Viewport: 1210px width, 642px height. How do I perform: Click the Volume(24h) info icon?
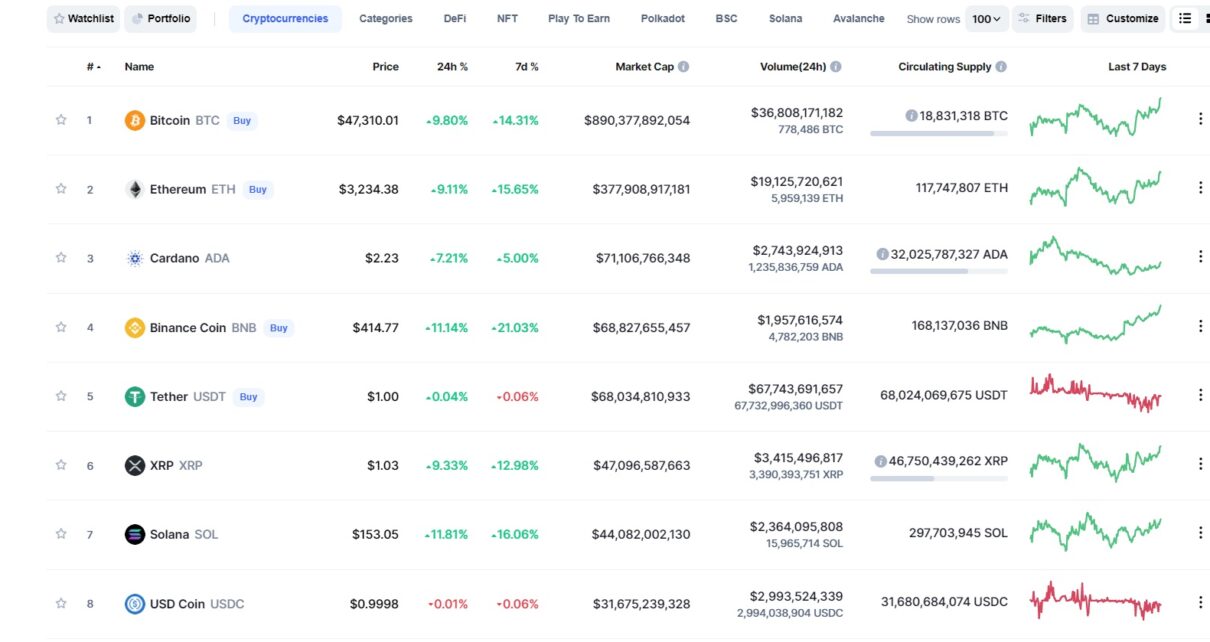tap(836, 67)
